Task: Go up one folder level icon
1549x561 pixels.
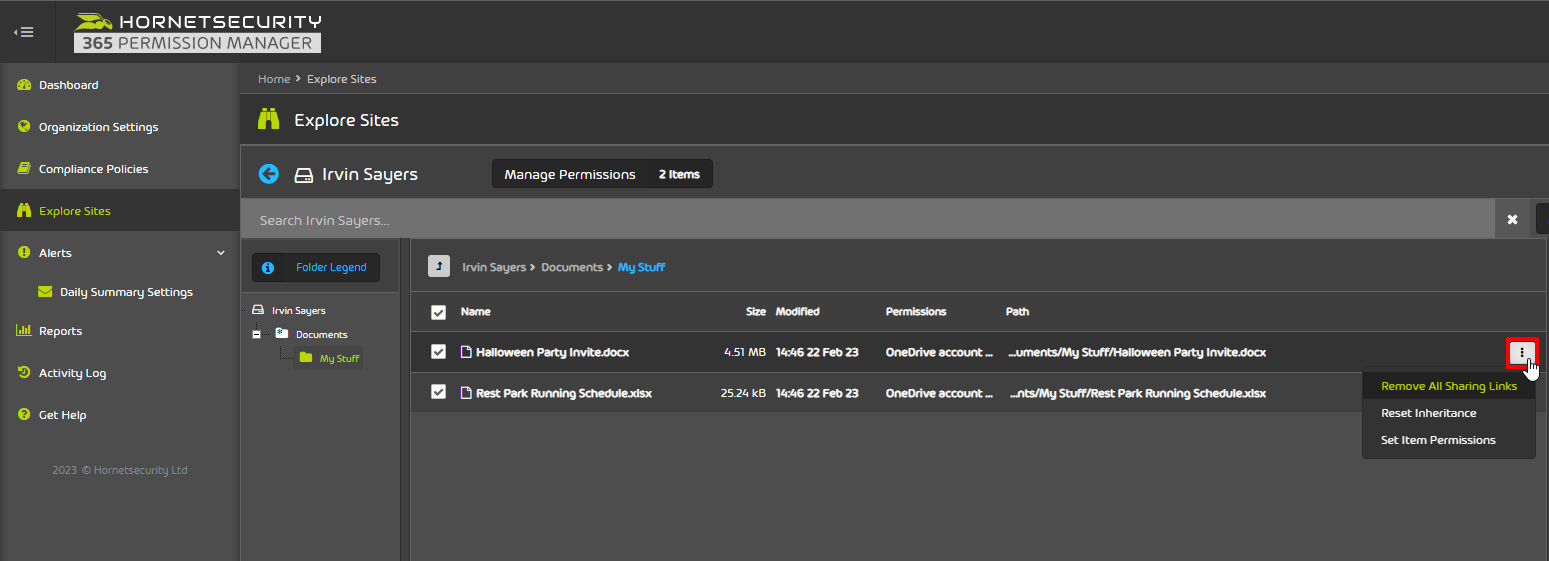Action: 439,267
